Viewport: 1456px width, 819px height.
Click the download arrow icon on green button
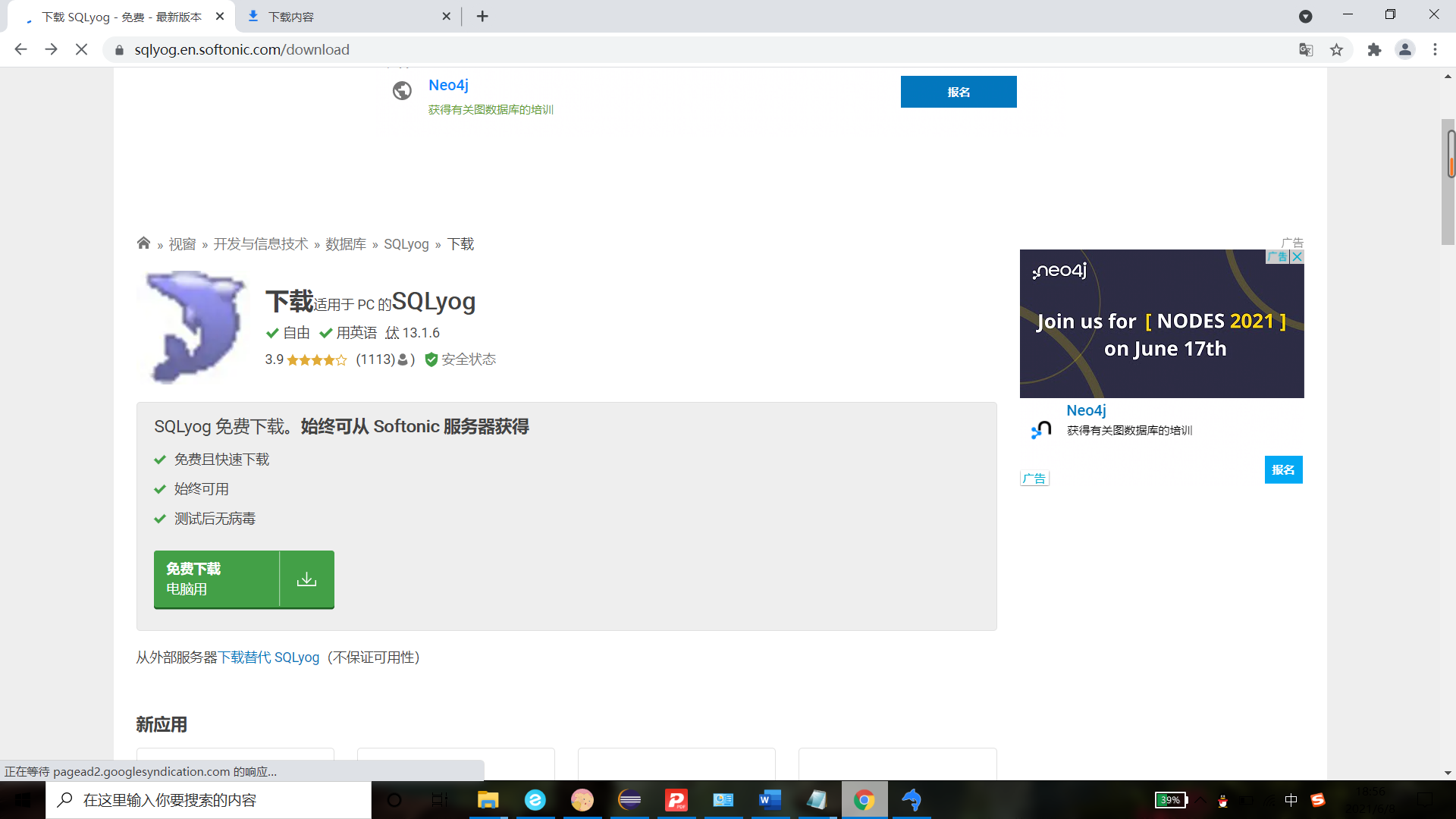click(x=306, y=579)
